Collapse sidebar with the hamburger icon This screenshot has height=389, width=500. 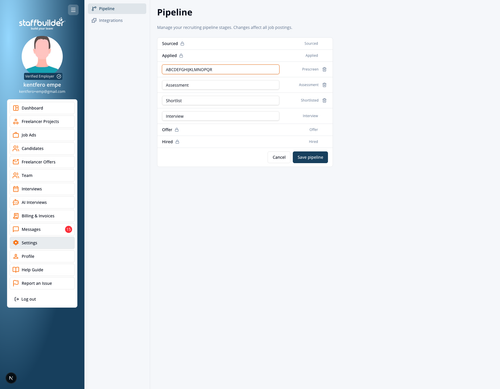(73, 10)
